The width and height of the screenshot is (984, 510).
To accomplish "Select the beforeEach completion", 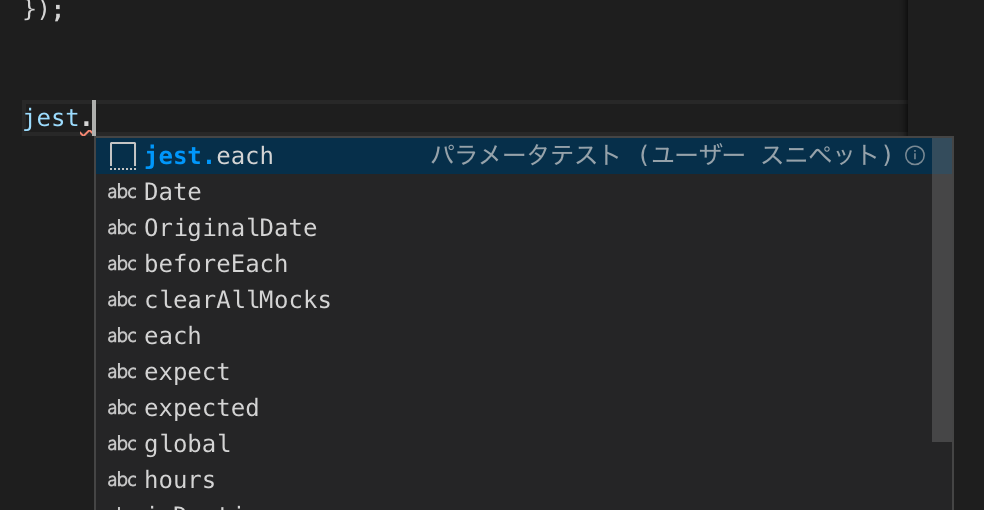I will pyautogui.click(x=216, y=264).
